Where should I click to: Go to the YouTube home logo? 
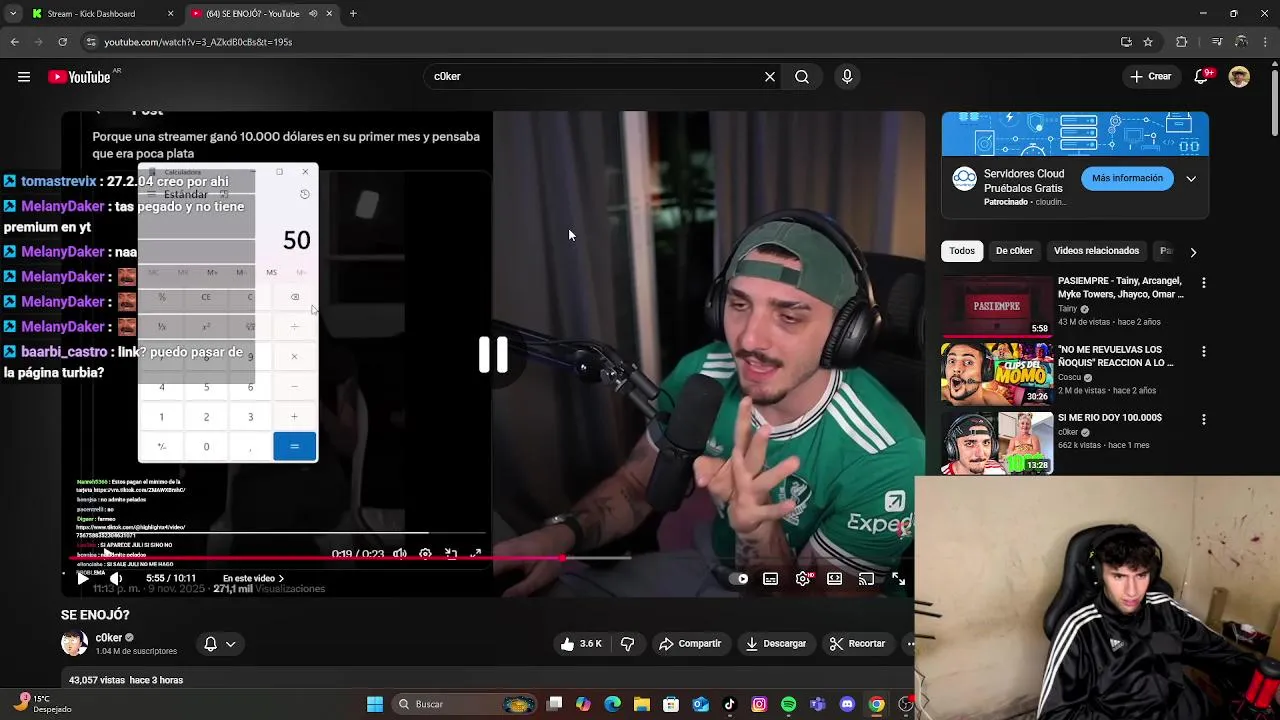(x=79, y=77)
